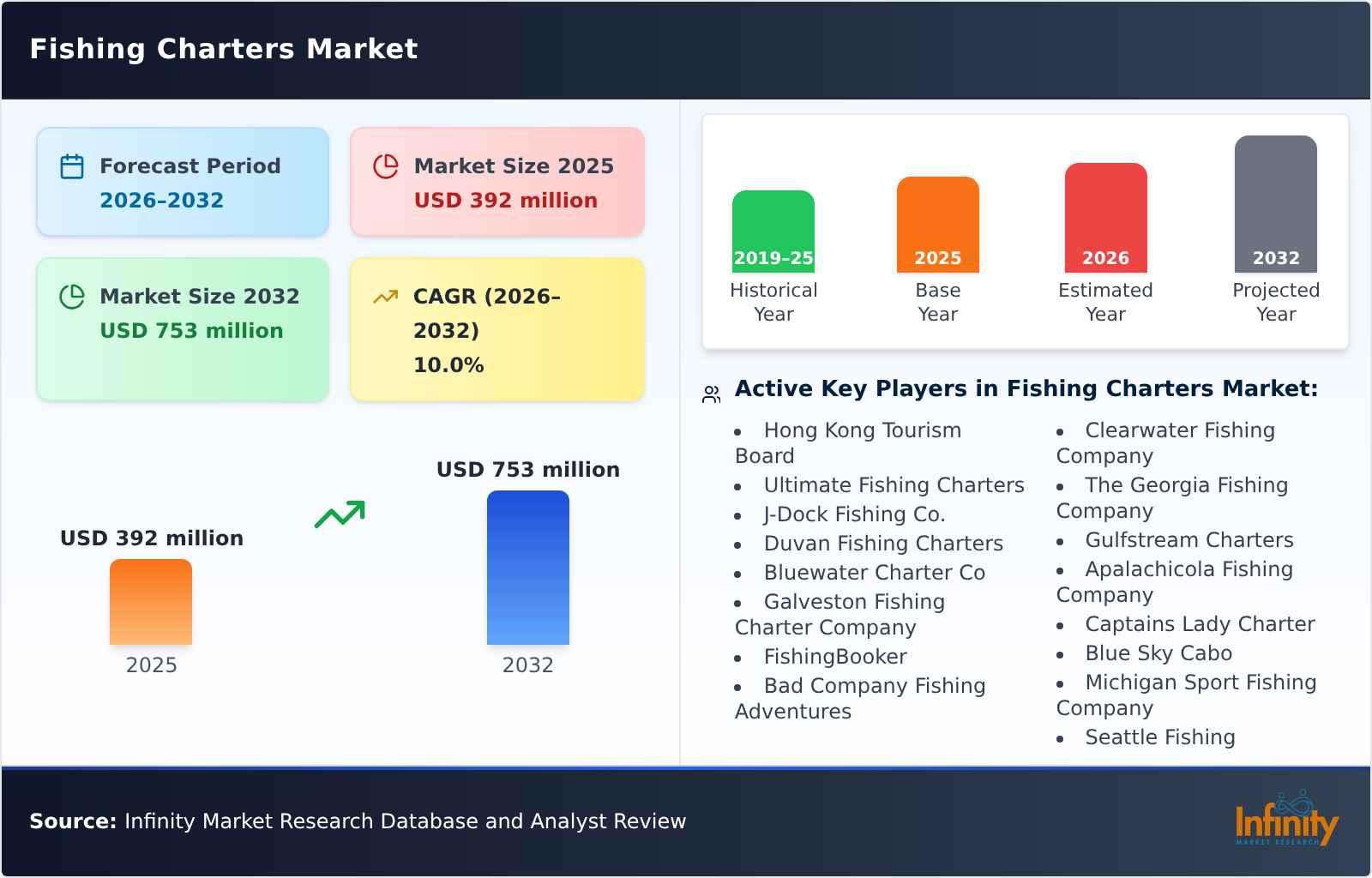1372x878 pixels.
Task: Select "Duvan Fishing Charters" in the players list
Action: coord(883,544)
